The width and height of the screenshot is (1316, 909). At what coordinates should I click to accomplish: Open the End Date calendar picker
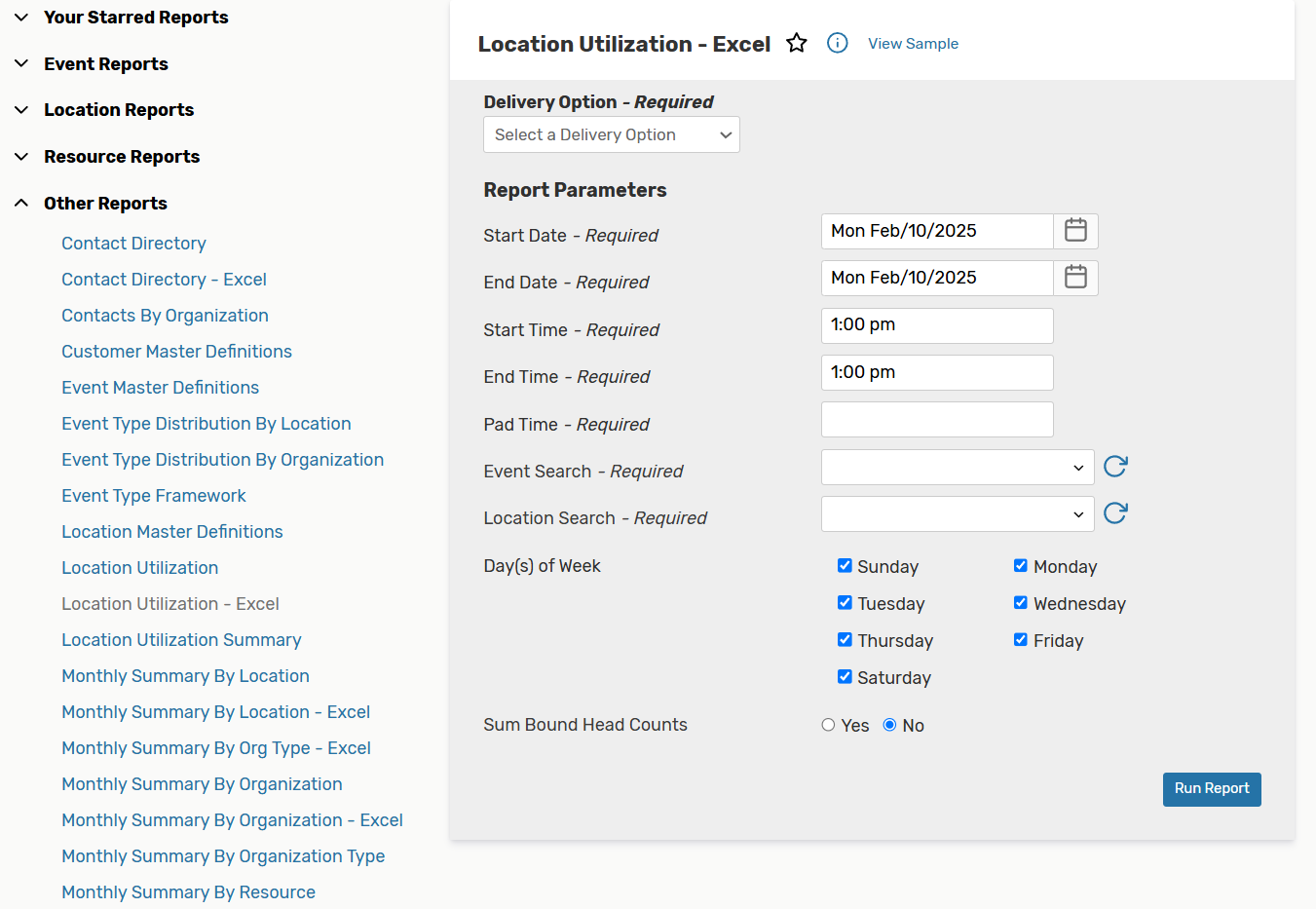[1075, 278]
